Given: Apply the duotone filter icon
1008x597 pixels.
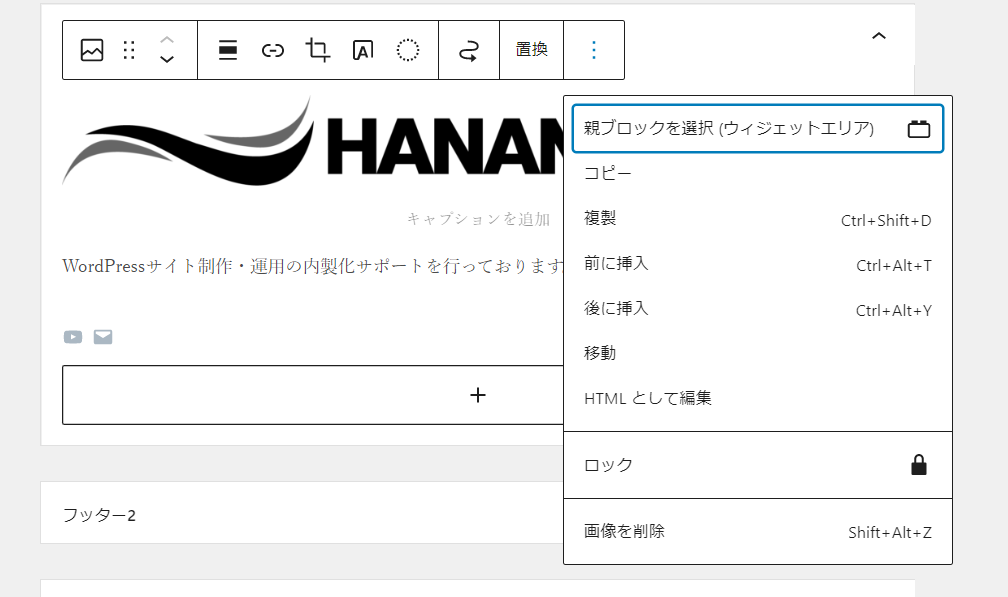Looking at the screenshot, I should (408, 50).
